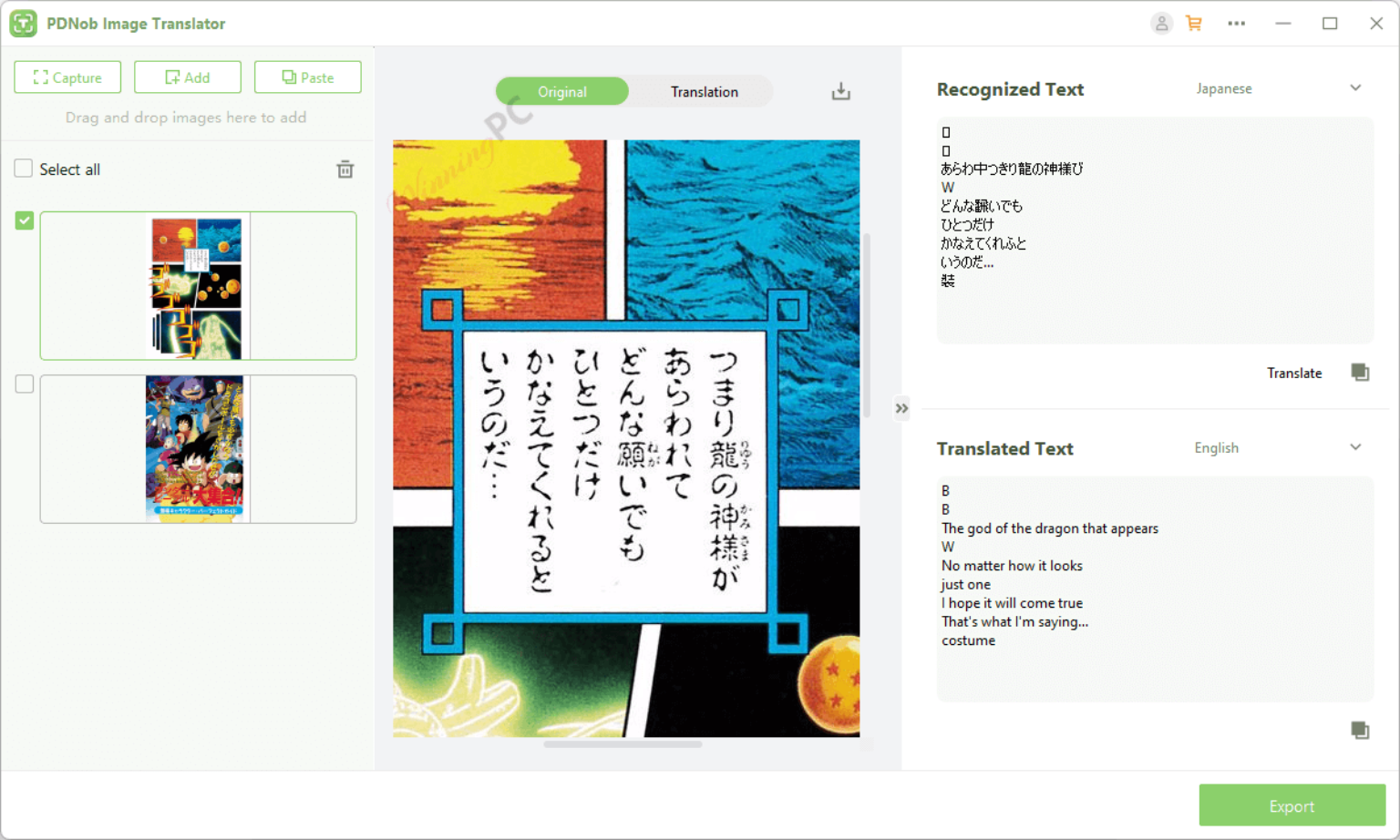Click the line 'I hope it will come true'
This screenshot has height=840, width=1400.
click(x=1012, y=603)
